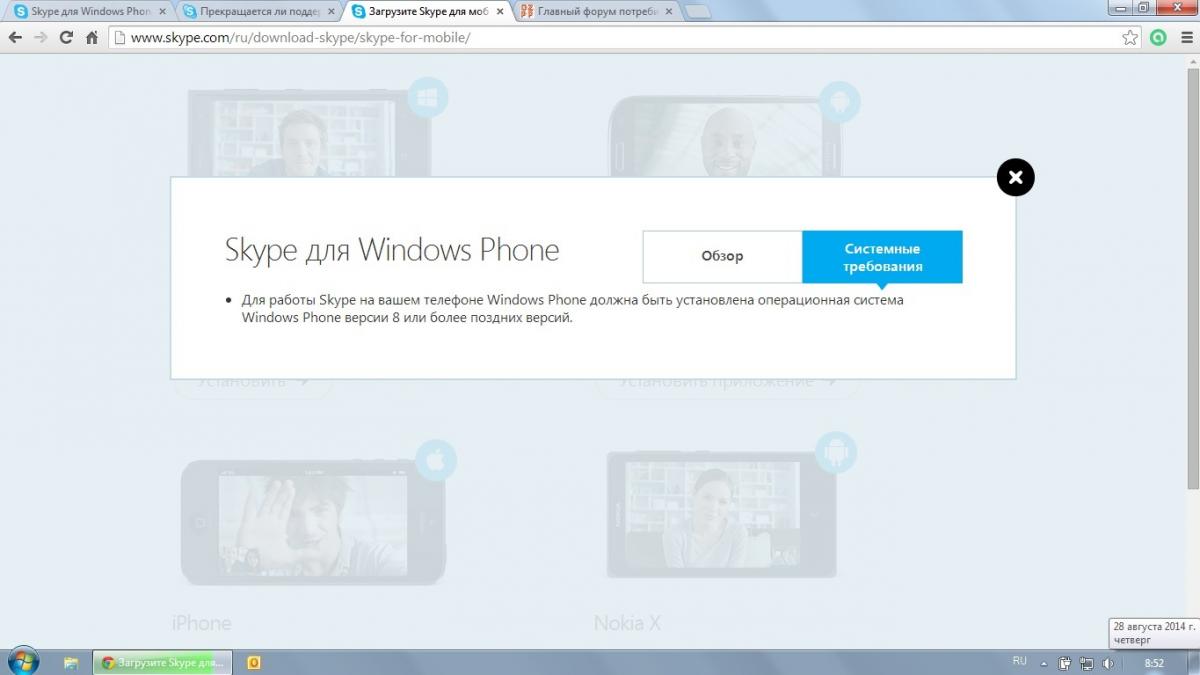The width and height of the screenshot is (1200, 675).
Task: Click the yellow app icon in taskbar
Action: [x=254, y=662]
